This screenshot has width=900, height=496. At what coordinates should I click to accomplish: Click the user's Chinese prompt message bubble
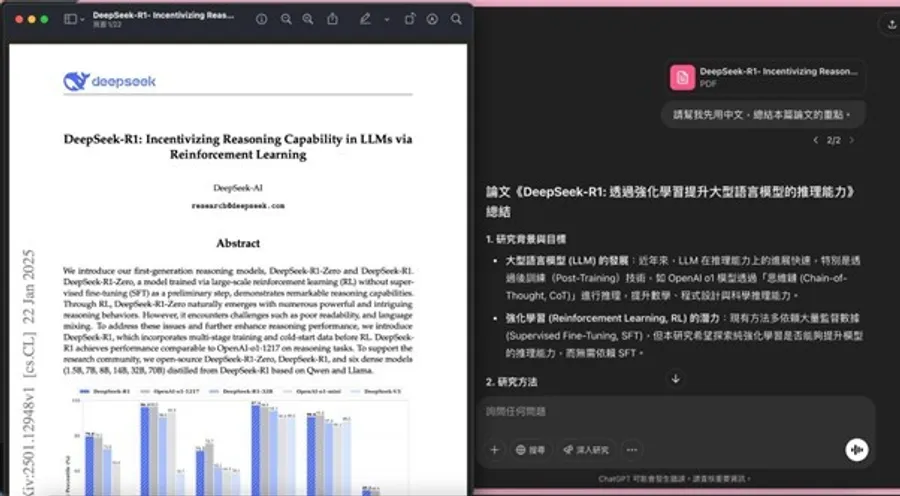(763, 115)
